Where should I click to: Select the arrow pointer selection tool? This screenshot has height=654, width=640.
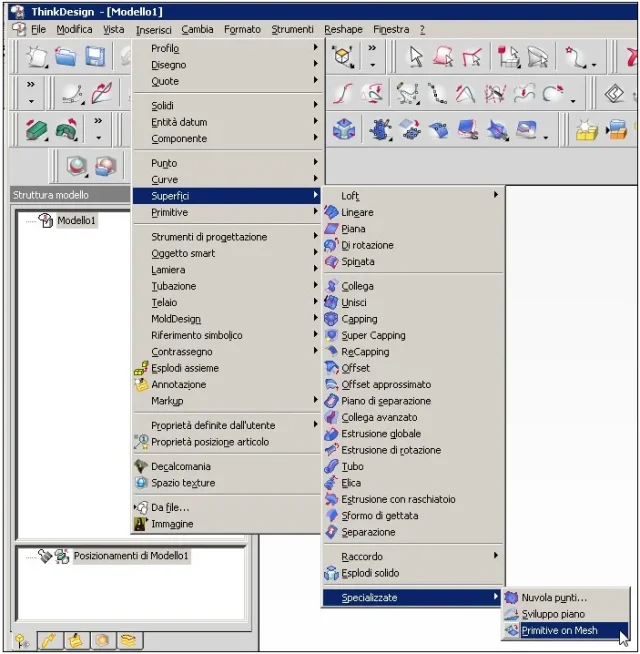click(416, 57)
